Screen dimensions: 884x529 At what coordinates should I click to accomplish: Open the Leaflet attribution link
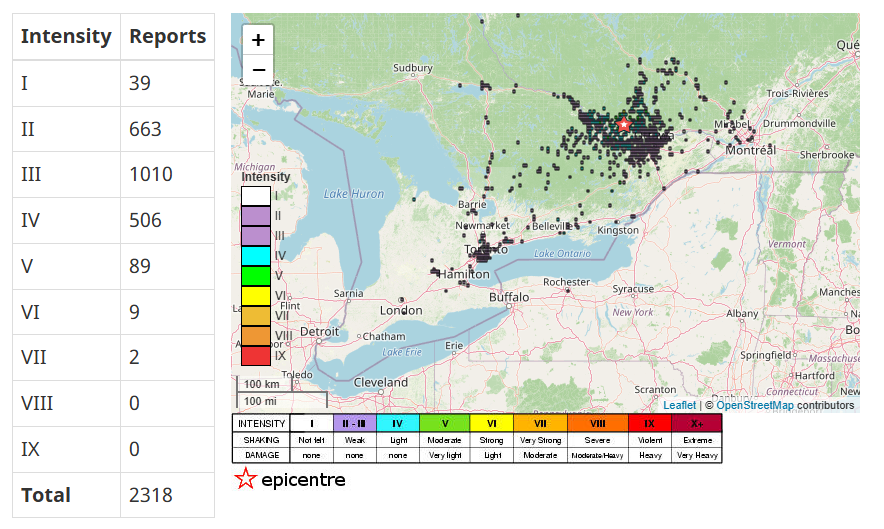pyautogui.click(x=679, y=405)
